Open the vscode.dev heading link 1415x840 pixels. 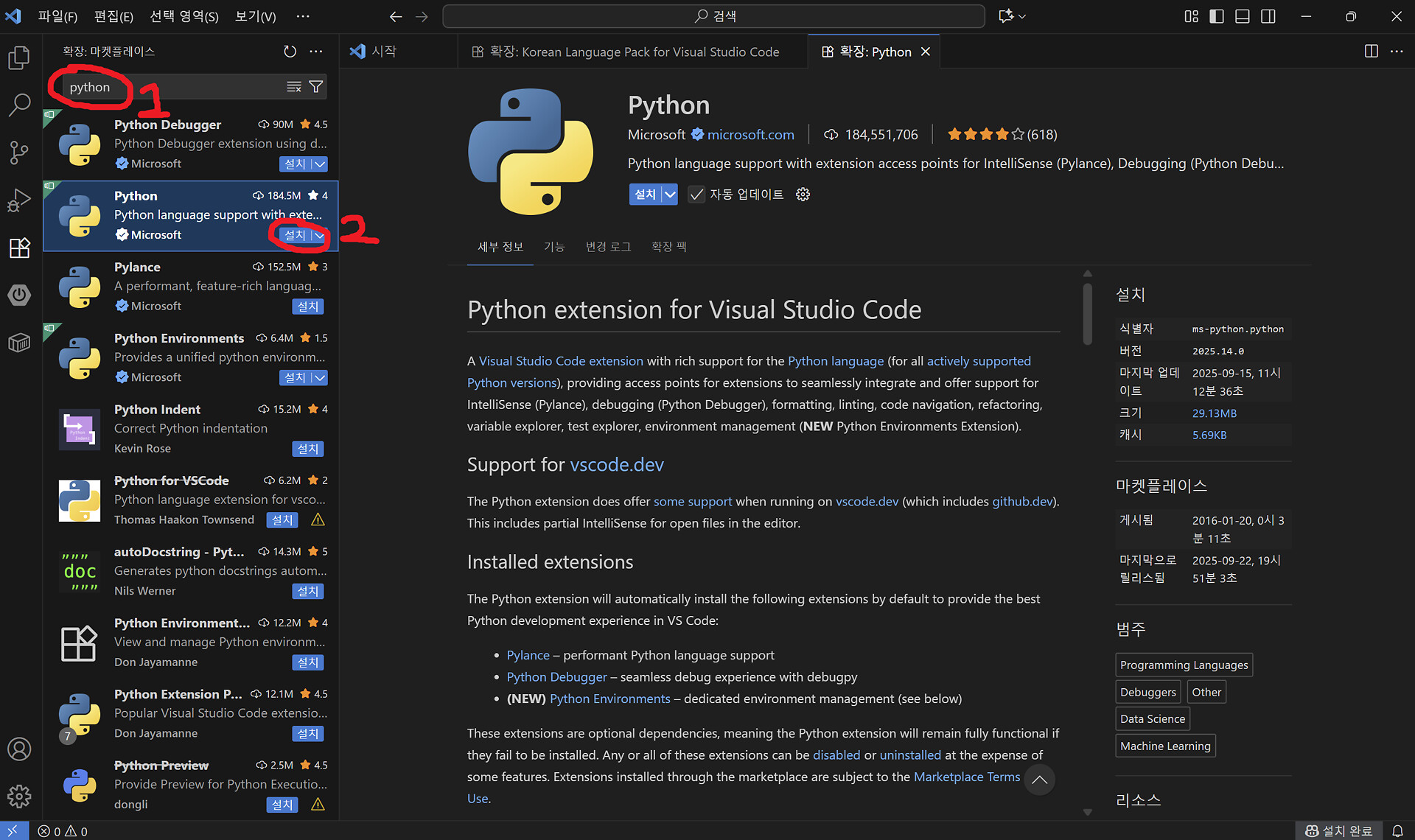click(617, 465)
